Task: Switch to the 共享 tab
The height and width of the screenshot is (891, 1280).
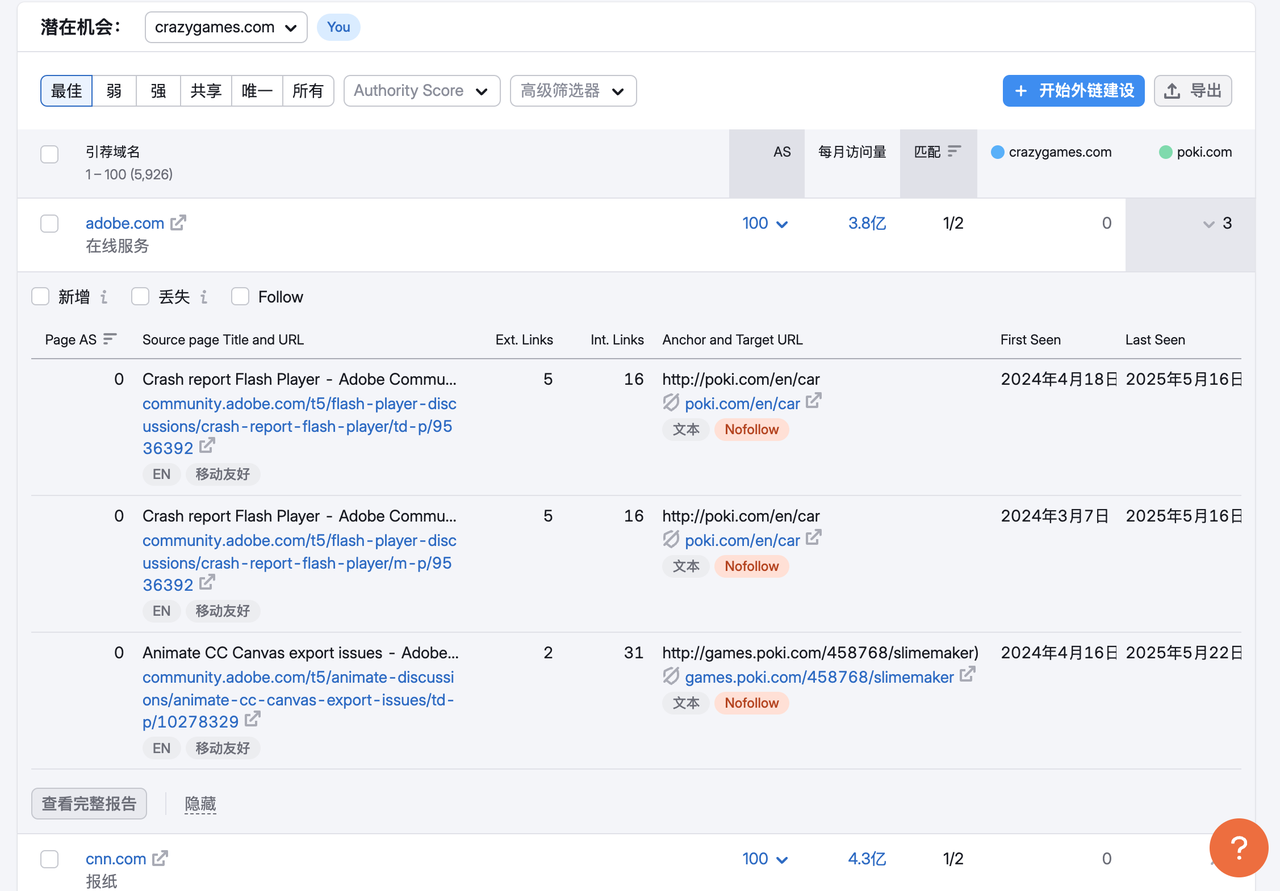Action: click(x=206, y=91)
